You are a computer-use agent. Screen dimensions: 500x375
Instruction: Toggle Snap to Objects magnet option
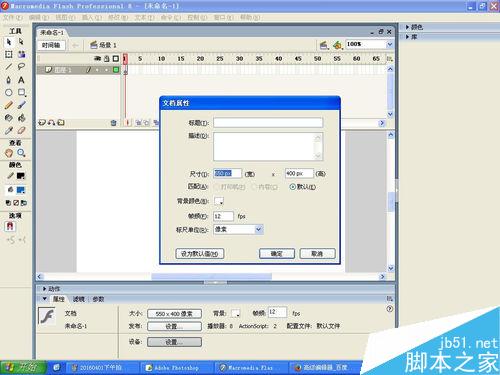coord(10,227)
